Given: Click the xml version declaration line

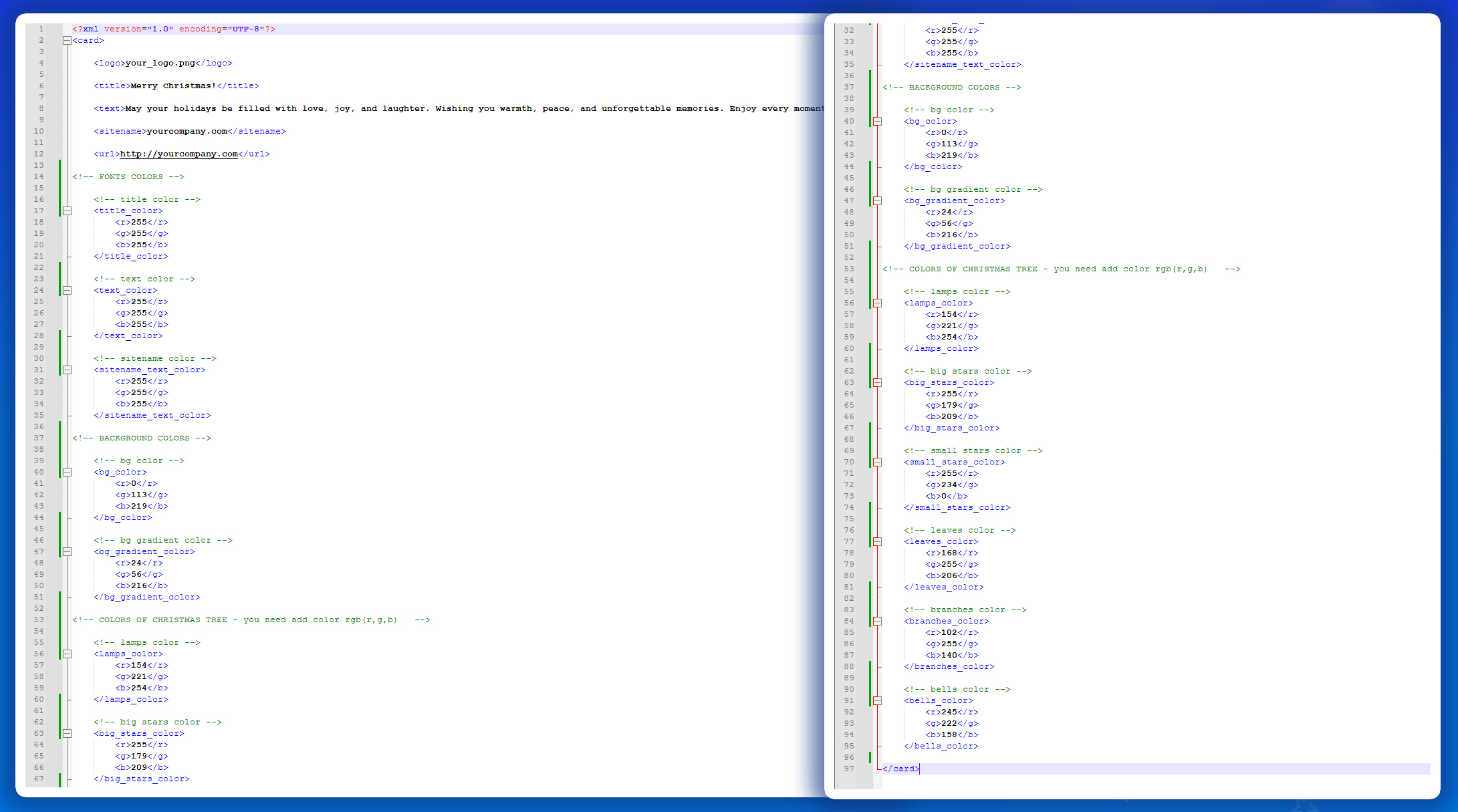Looking at the screenshot, I should click(173, 29).
